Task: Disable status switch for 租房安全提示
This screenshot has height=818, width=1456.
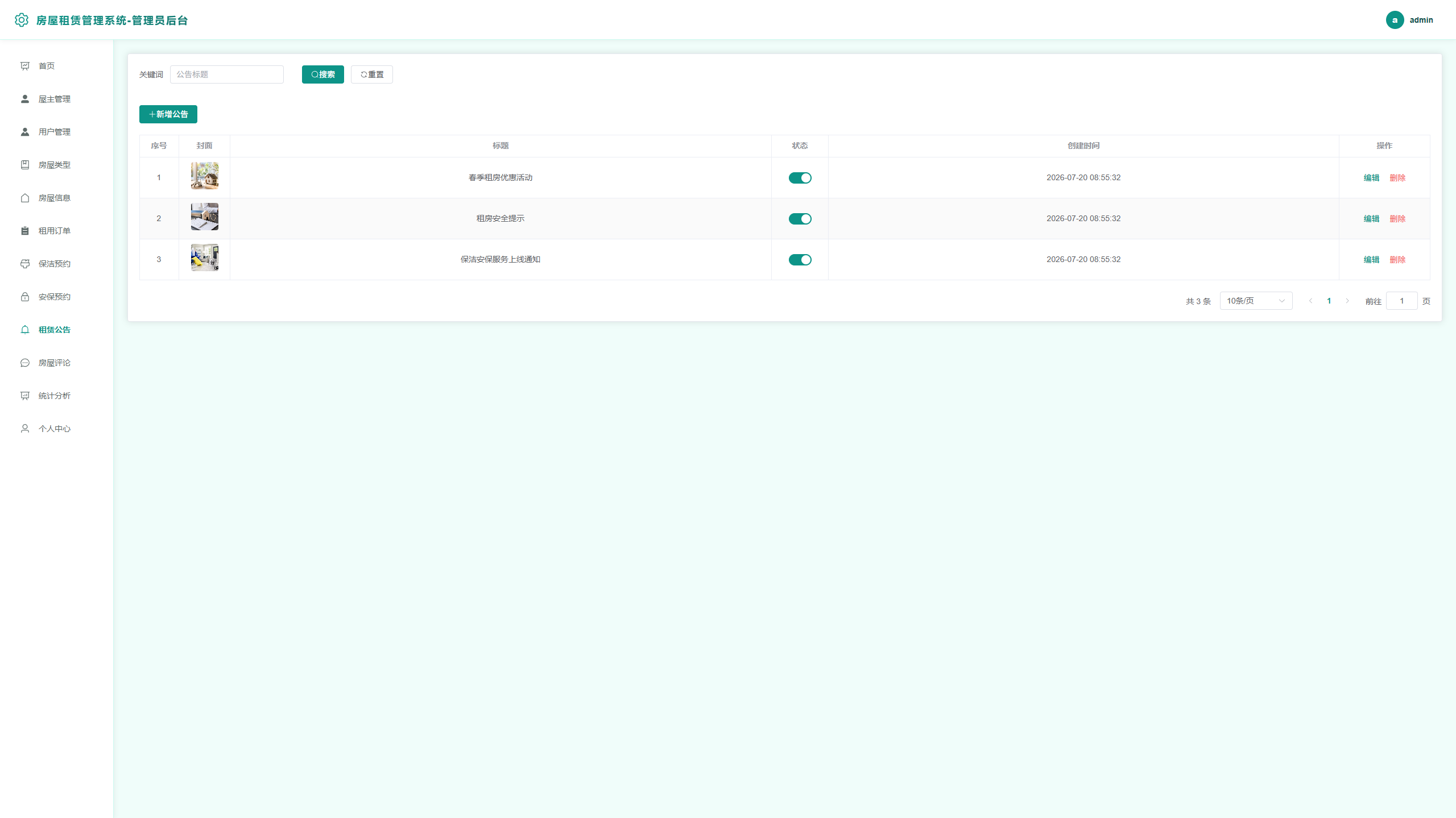Action: [x=800, y=219]
